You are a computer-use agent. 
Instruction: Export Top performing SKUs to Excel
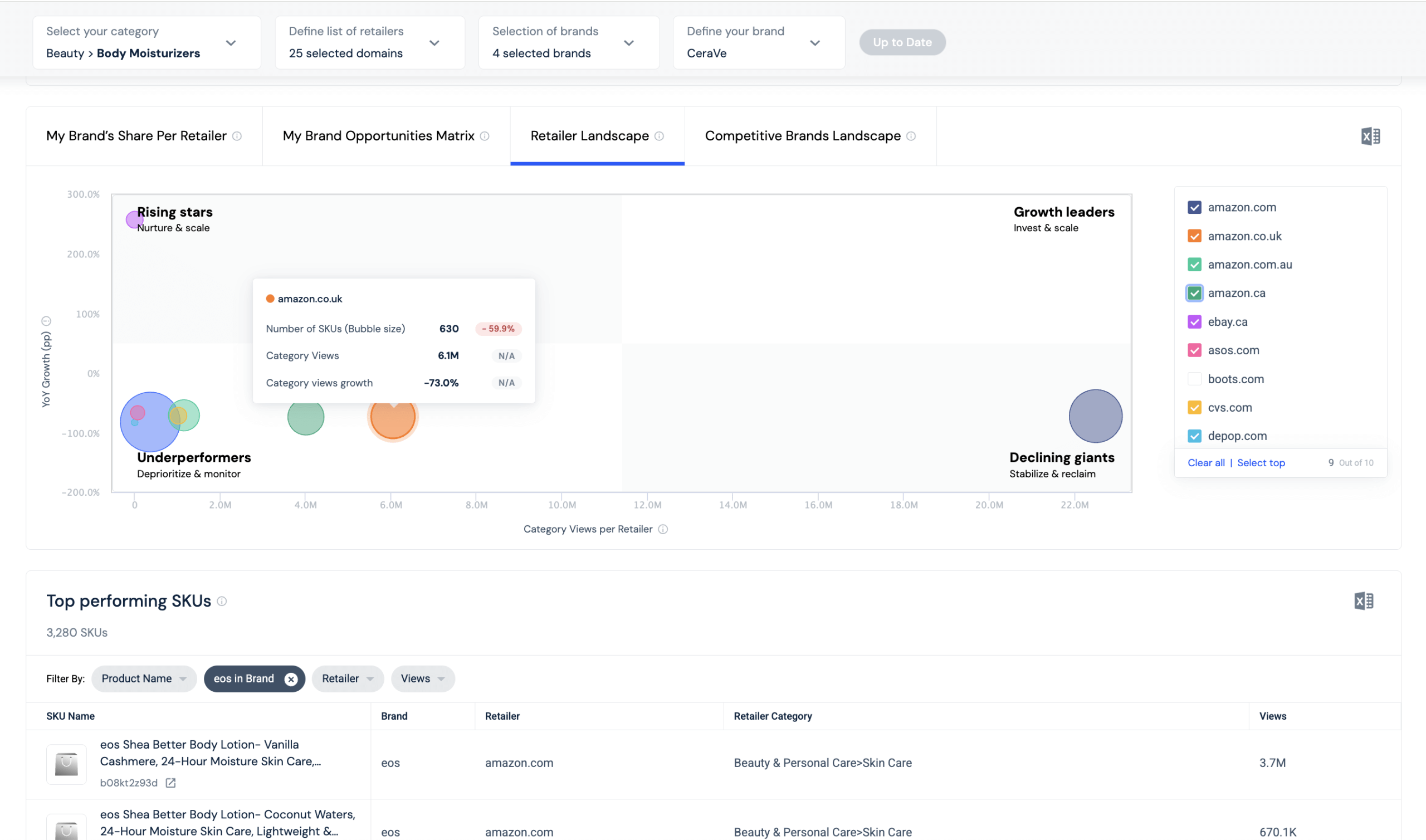pos(1363,600)
